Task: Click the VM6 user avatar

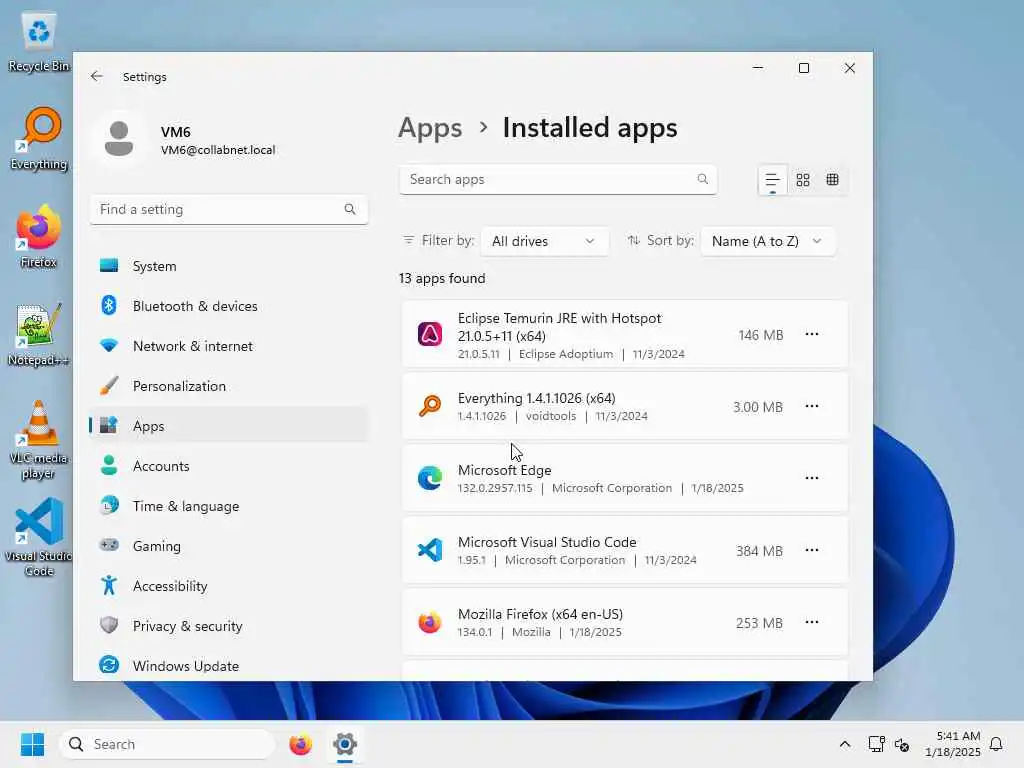Action: pyautogui.click(x=119, y=139)
